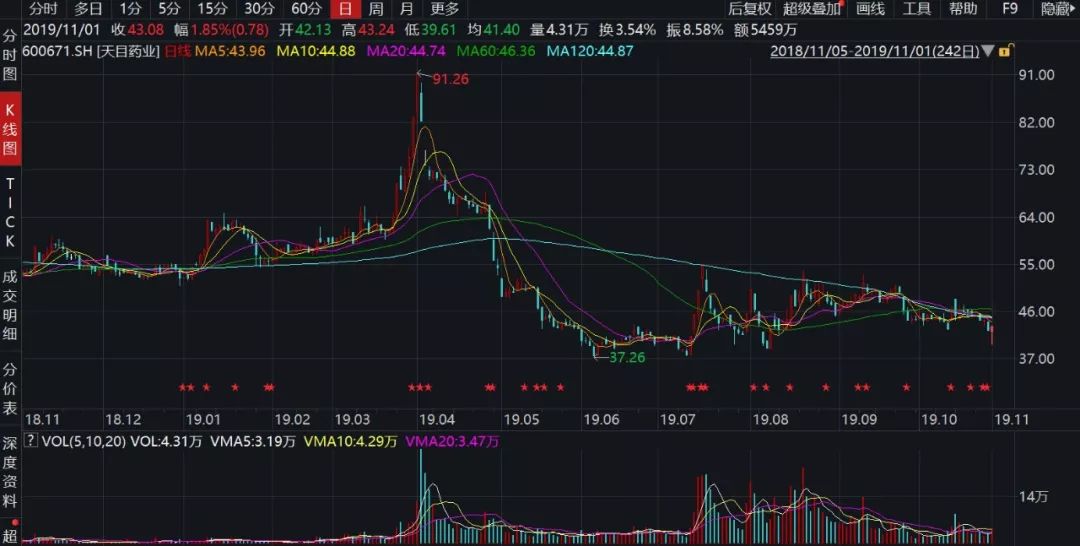1080x546 pixels.
Task: Click the 换3.54% turnover value
Action: pos(627,30)
